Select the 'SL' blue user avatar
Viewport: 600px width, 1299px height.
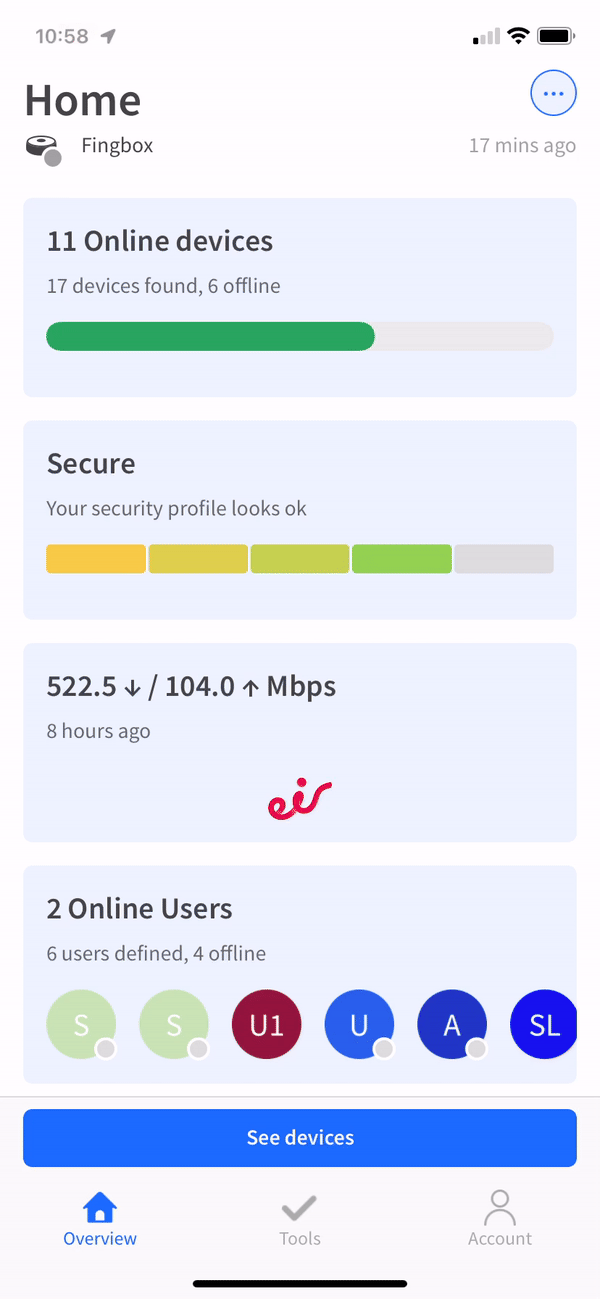click(x=543, y=1024)
